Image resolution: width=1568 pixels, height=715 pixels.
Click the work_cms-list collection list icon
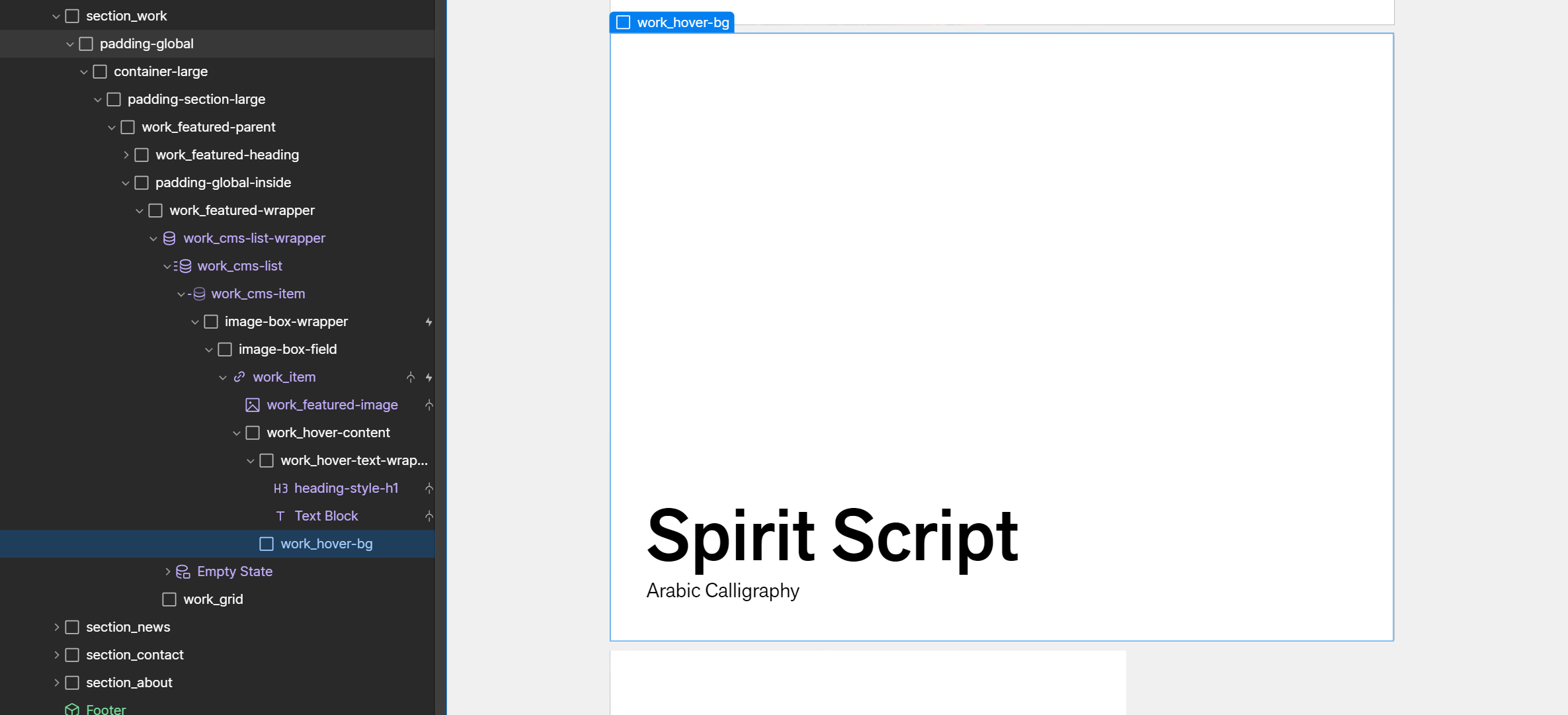pyautogui.click(x=183, y=266)
